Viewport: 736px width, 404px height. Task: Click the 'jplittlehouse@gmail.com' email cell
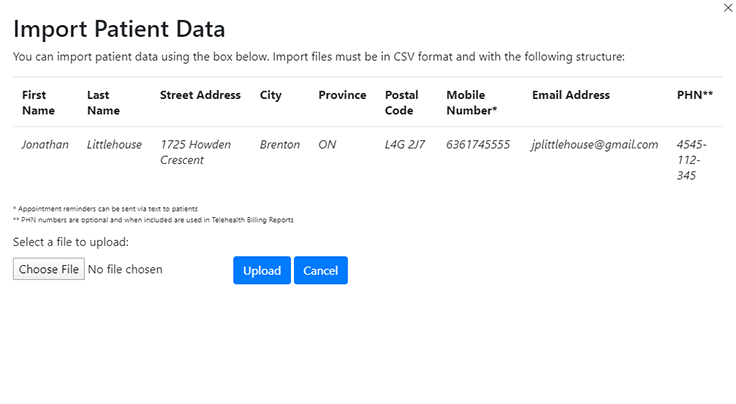[595, 145]
